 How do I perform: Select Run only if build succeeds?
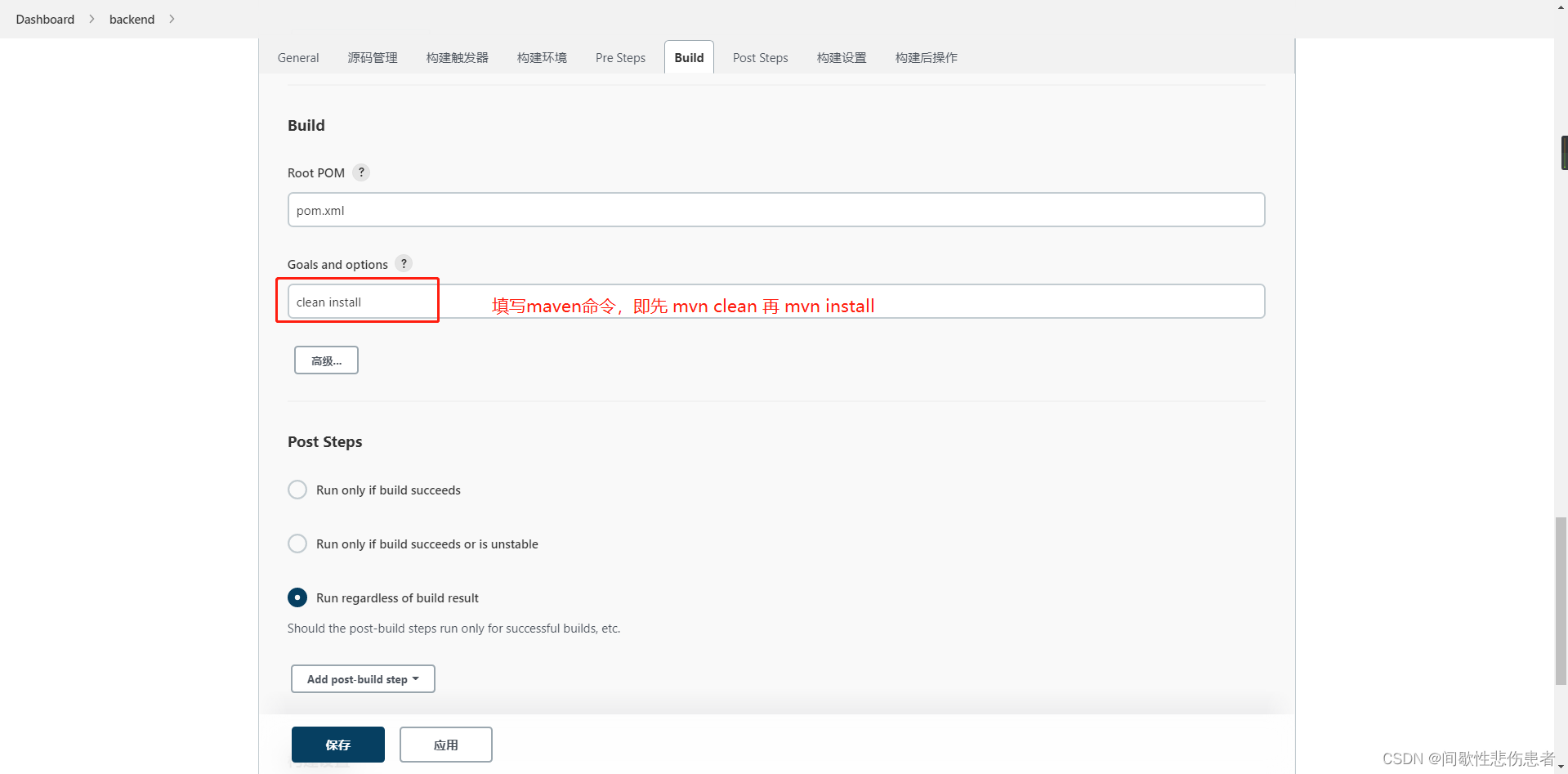click(297, 490)
